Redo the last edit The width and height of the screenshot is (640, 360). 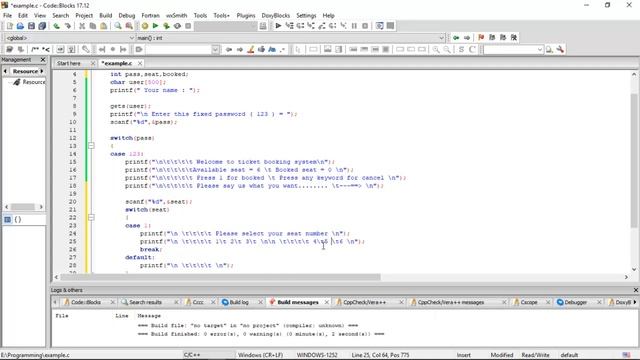click(67, 26)
